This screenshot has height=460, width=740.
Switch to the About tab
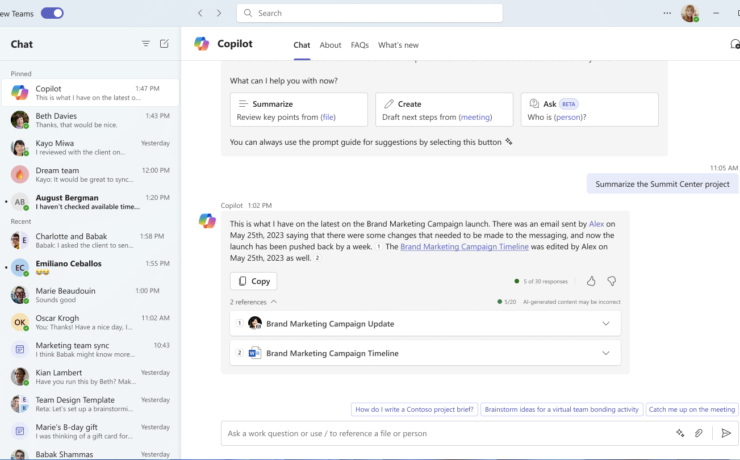pyautogui.click(x=330, y=45)
